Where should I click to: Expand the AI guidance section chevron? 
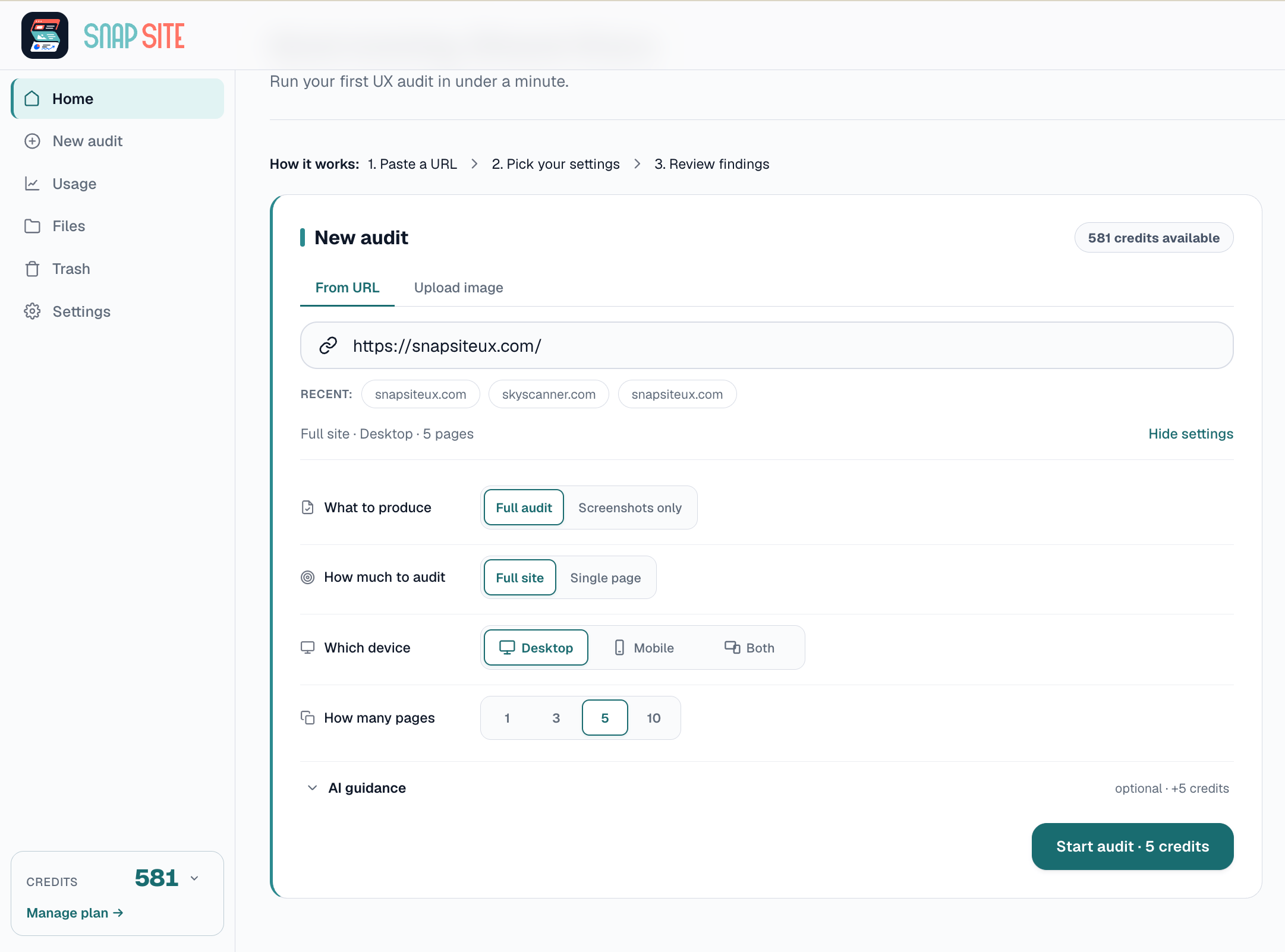click(312, 788)
